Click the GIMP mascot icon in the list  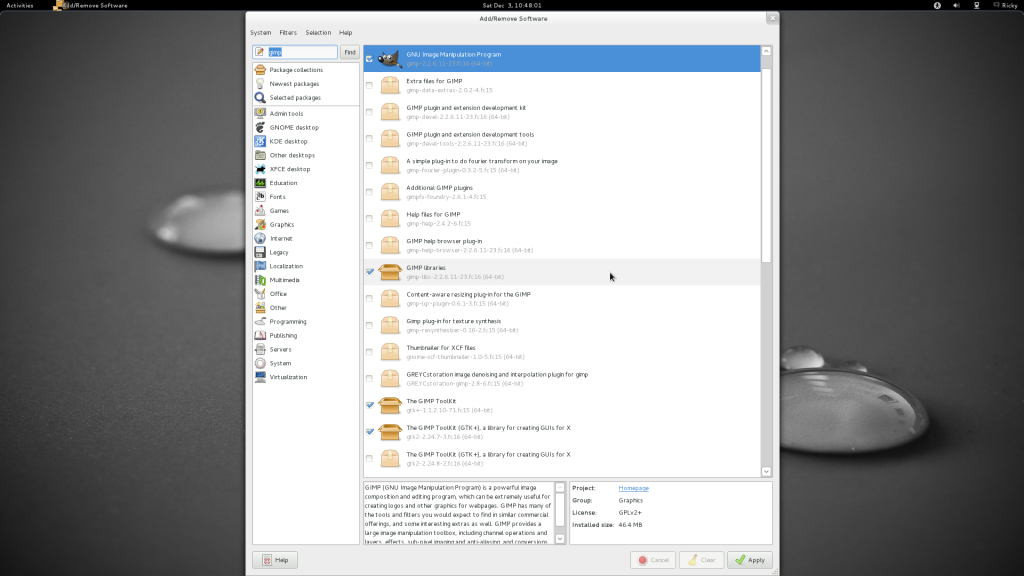point(389,58)
